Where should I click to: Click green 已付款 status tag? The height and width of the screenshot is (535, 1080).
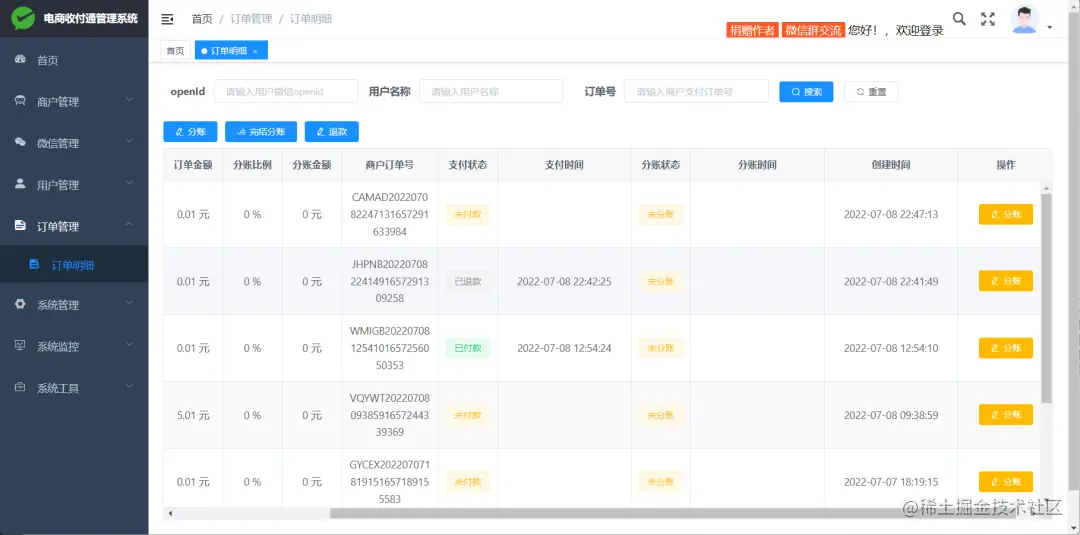[x=468, y=348]
